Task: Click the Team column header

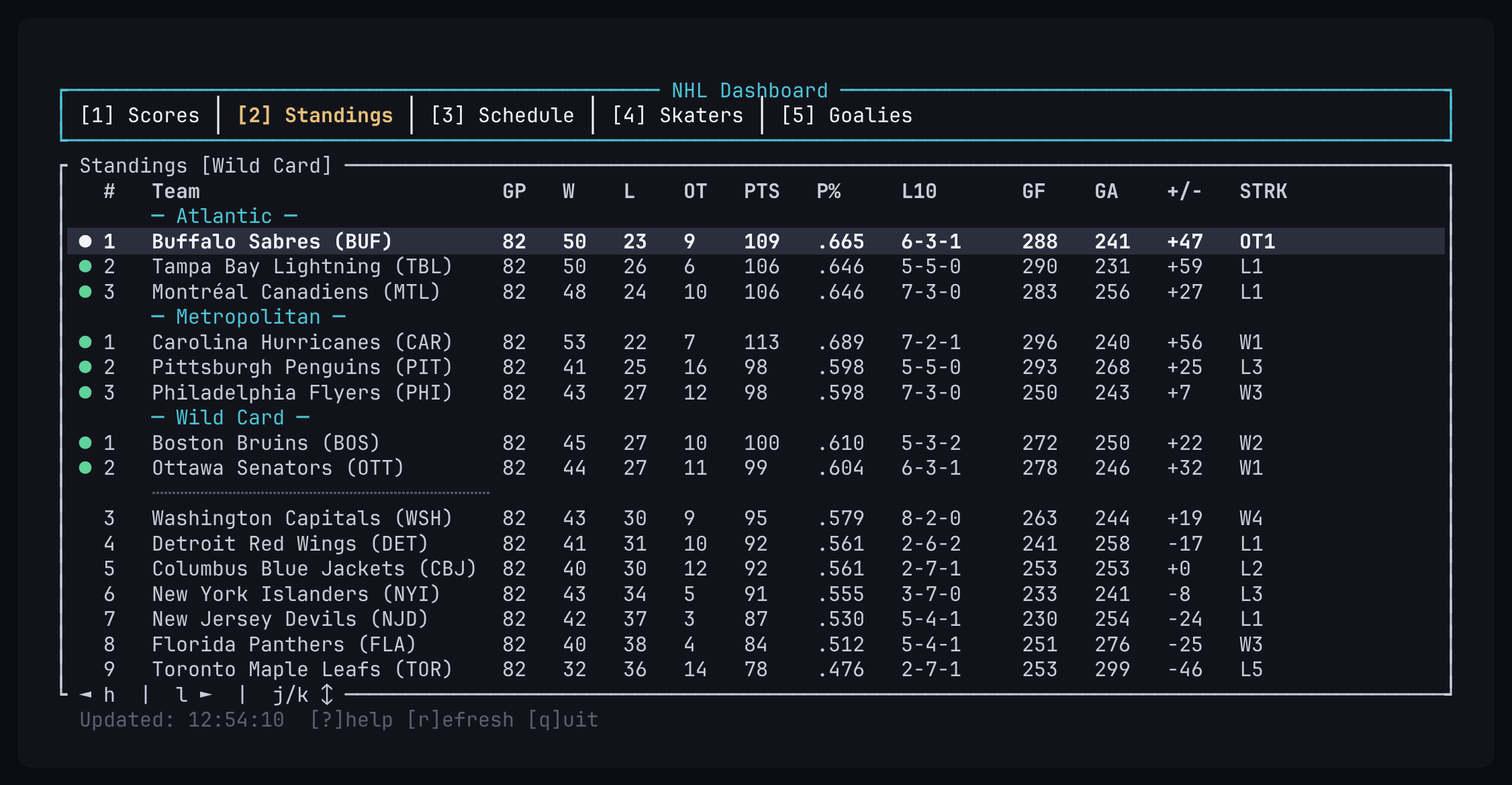Action: (176, 191)
